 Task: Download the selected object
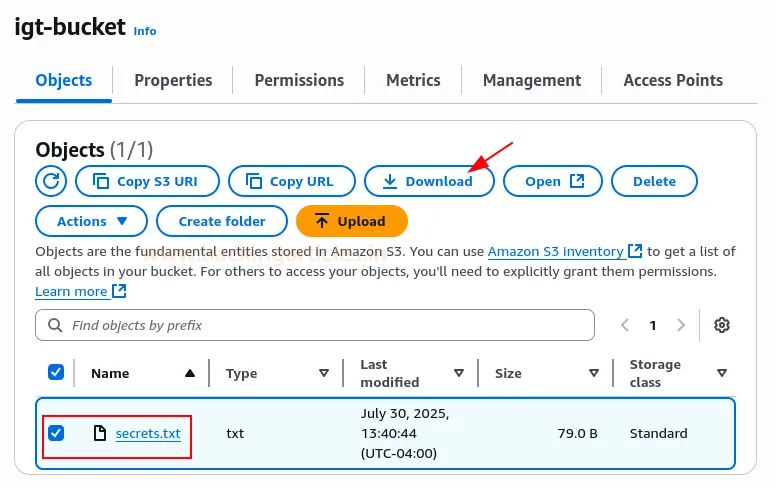pos(429,181)
